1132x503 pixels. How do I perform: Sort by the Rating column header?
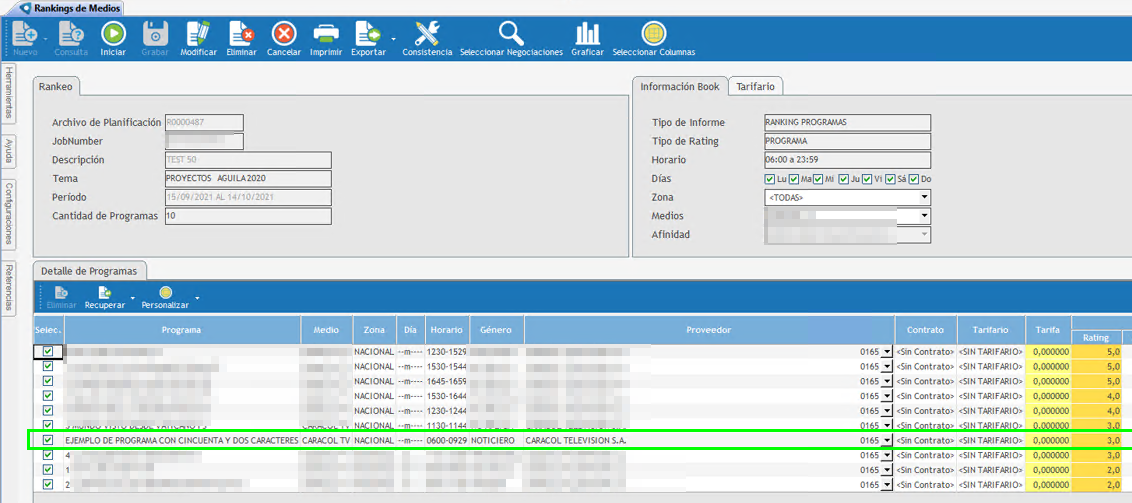click(1096, 337)
